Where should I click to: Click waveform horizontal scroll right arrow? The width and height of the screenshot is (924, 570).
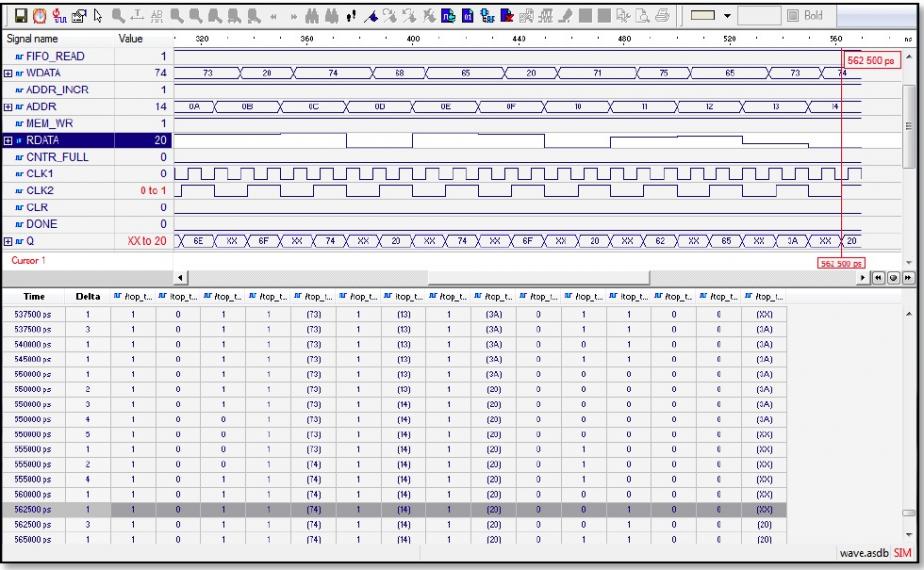point(863,278)
